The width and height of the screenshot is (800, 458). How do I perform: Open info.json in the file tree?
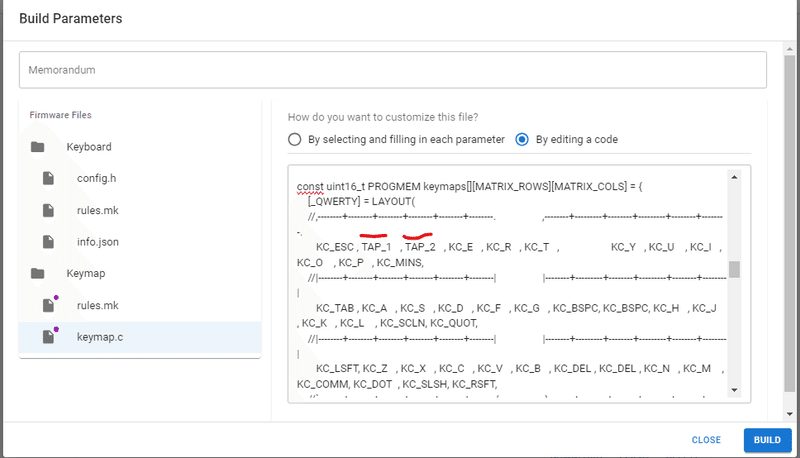97,242
